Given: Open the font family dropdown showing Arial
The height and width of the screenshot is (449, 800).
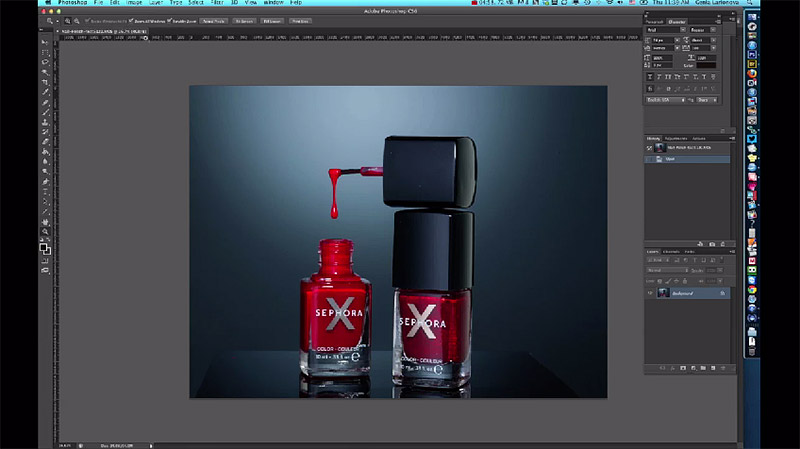Looking at the screenshot, I should click(x=683, y=30).
